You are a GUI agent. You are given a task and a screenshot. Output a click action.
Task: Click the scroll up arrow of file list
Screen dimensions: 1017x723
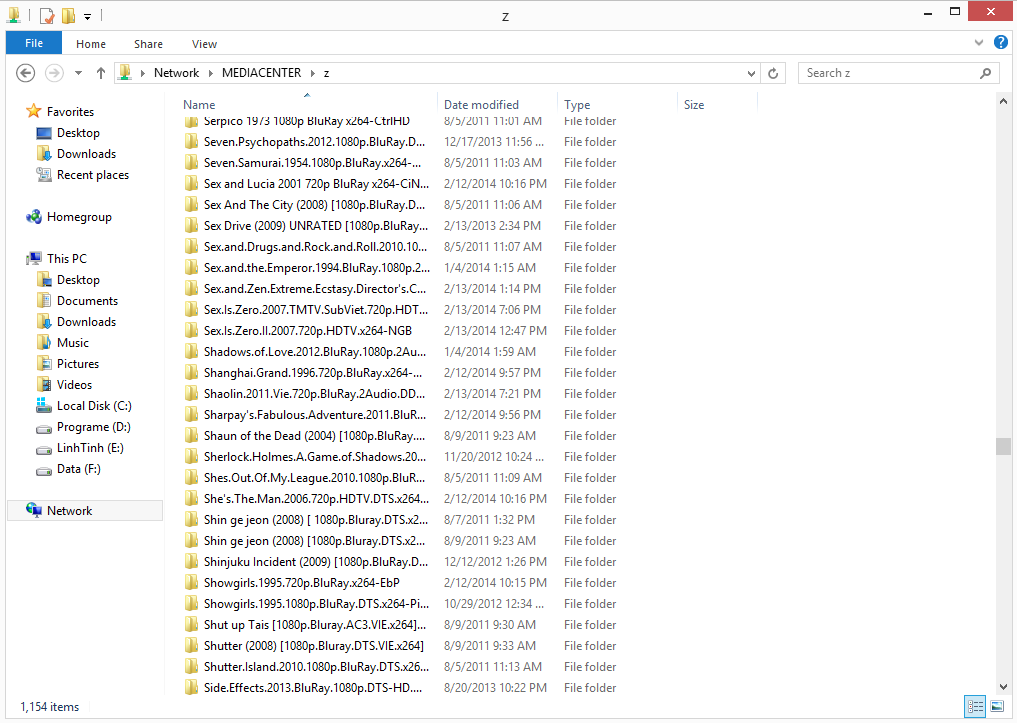(1003, 102)
